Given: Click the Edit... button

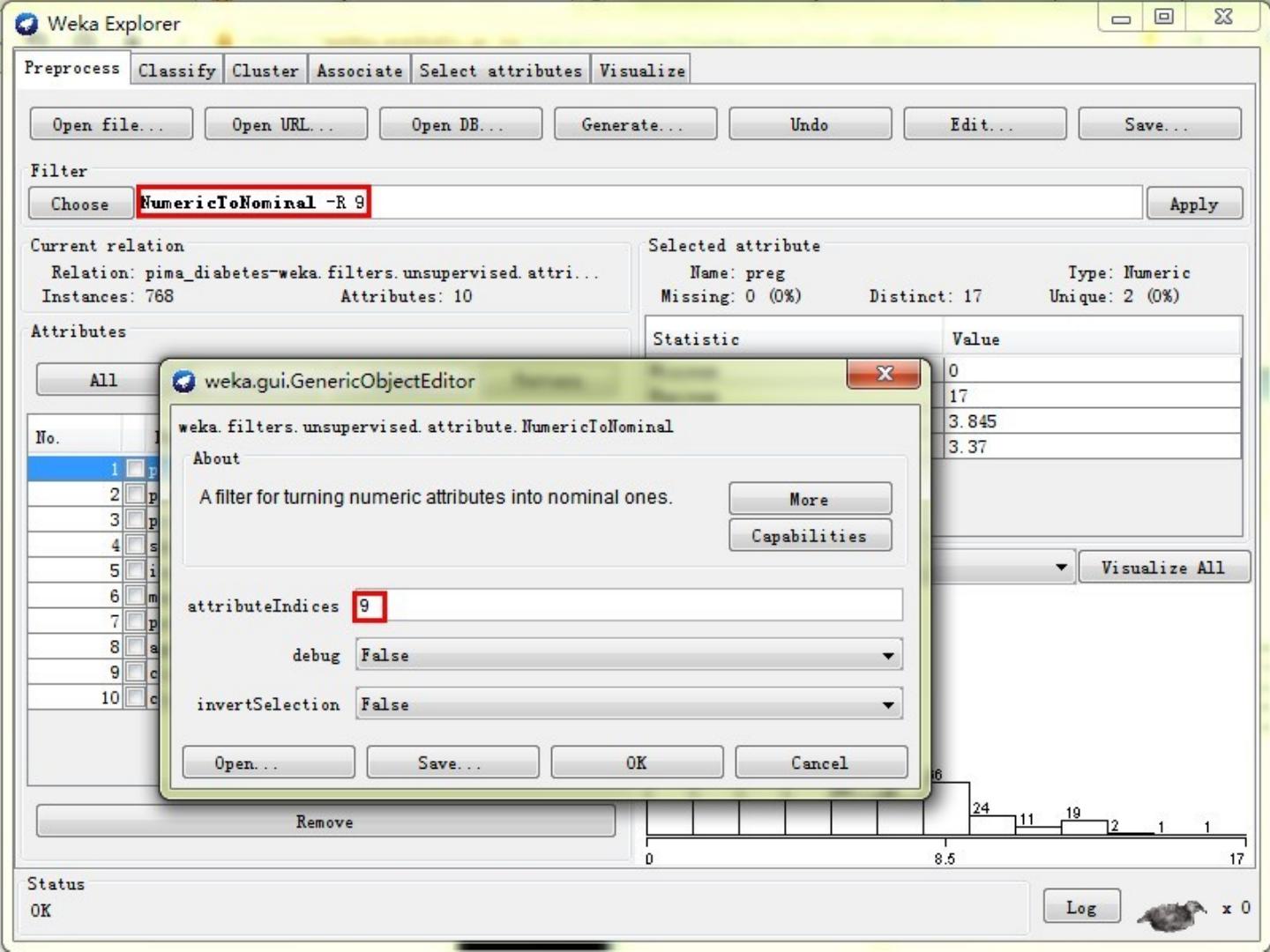Looking at the screenshot, I should pyautogui.click(x=984, y=124).
